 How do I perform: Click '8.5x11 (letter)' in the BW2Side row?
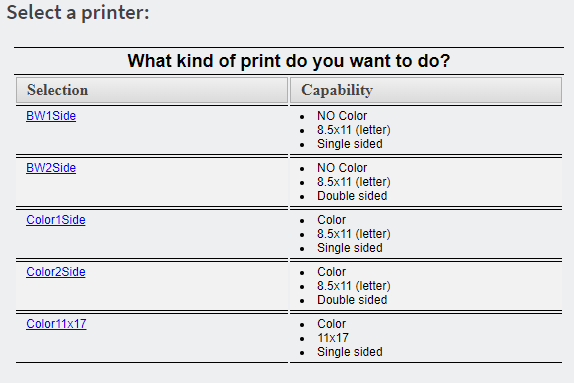(x=354, y=182)
